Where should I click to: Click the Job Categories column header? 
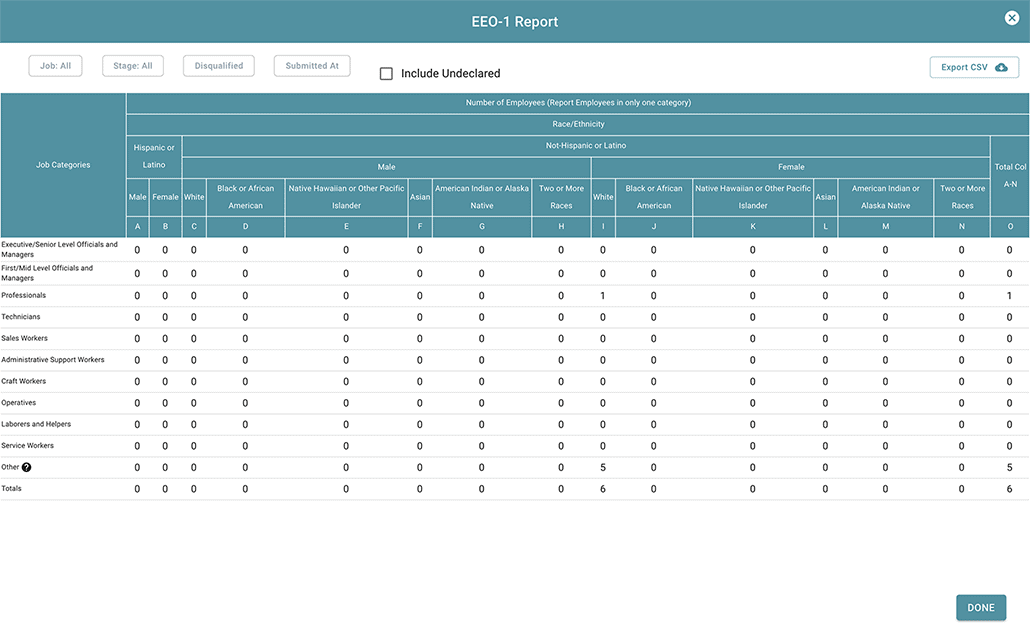click(x=63, y=165)
